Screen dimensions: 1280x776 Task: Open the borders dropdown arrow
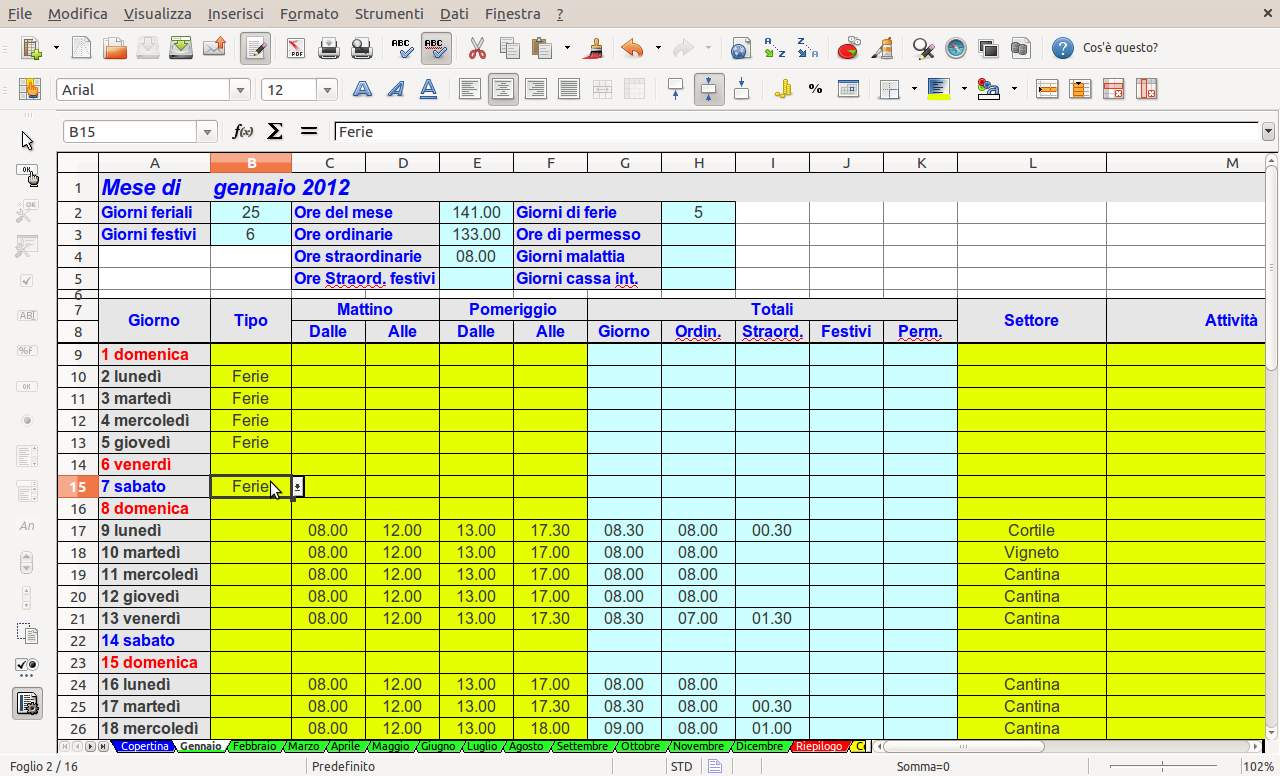(x=914, y=89)
